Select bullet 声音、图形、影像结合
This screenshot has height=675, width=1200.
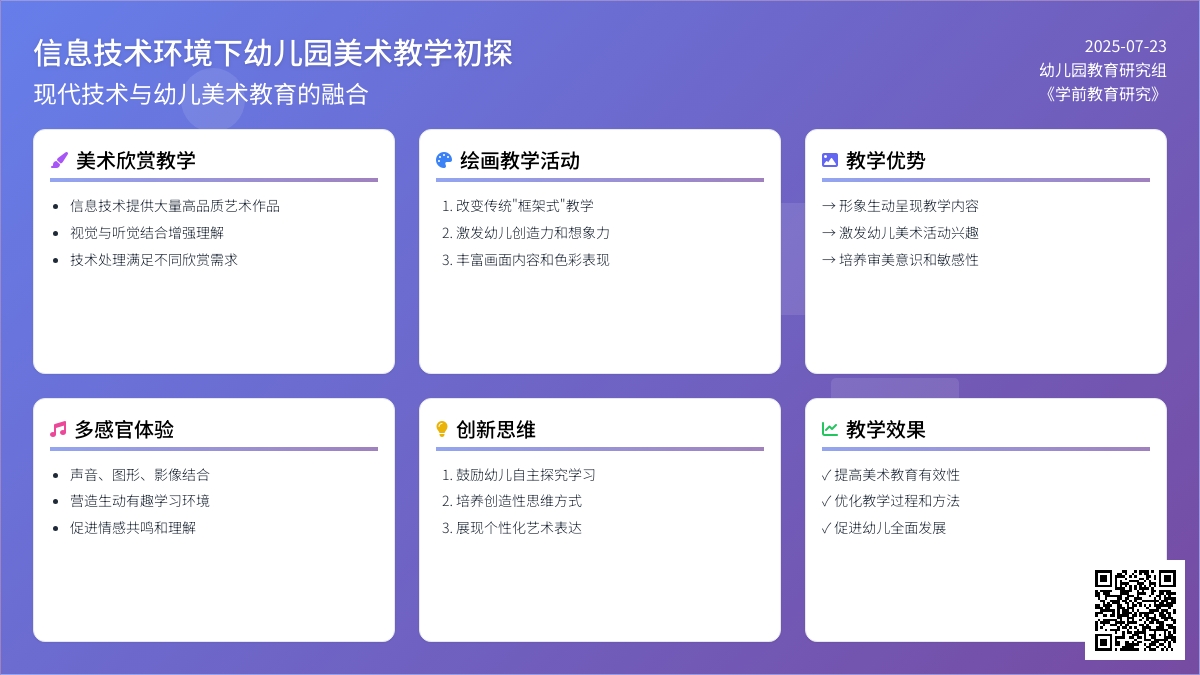[140, 475]
